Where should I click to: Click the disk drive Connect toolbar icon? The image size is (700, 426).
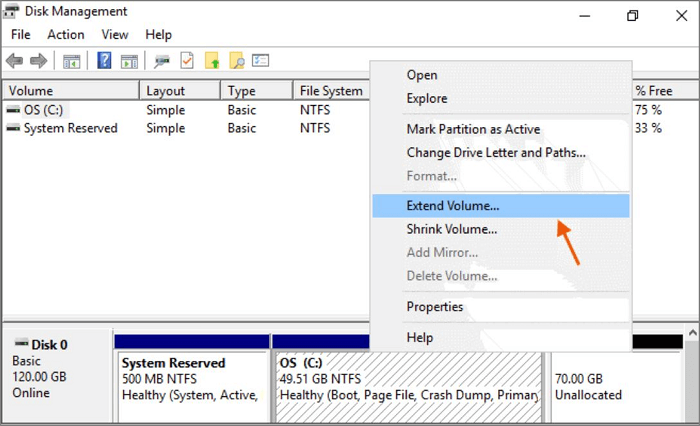[x=161, y=61]
